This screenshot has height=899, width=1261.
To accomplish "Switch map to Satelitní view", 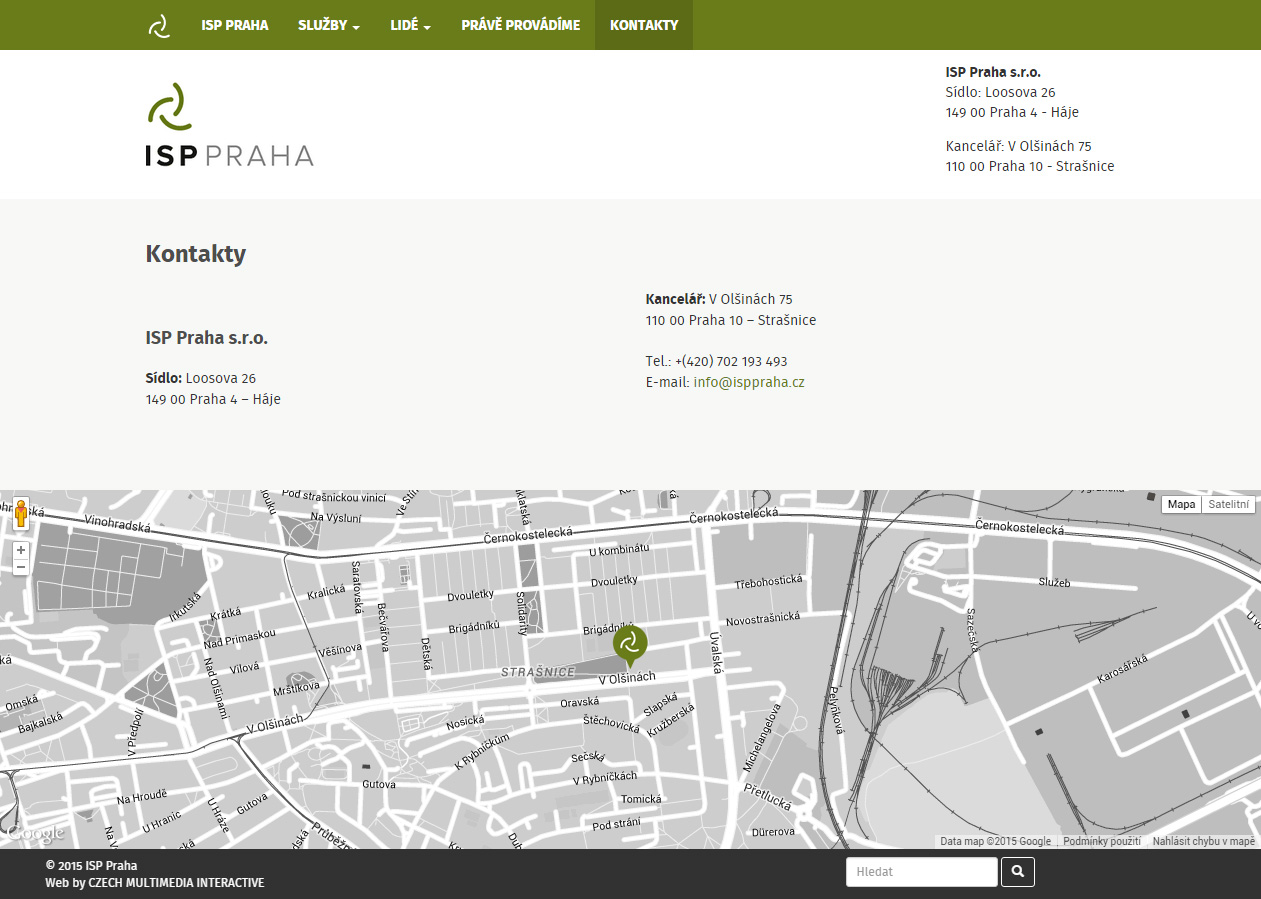I will point(1229,505).
